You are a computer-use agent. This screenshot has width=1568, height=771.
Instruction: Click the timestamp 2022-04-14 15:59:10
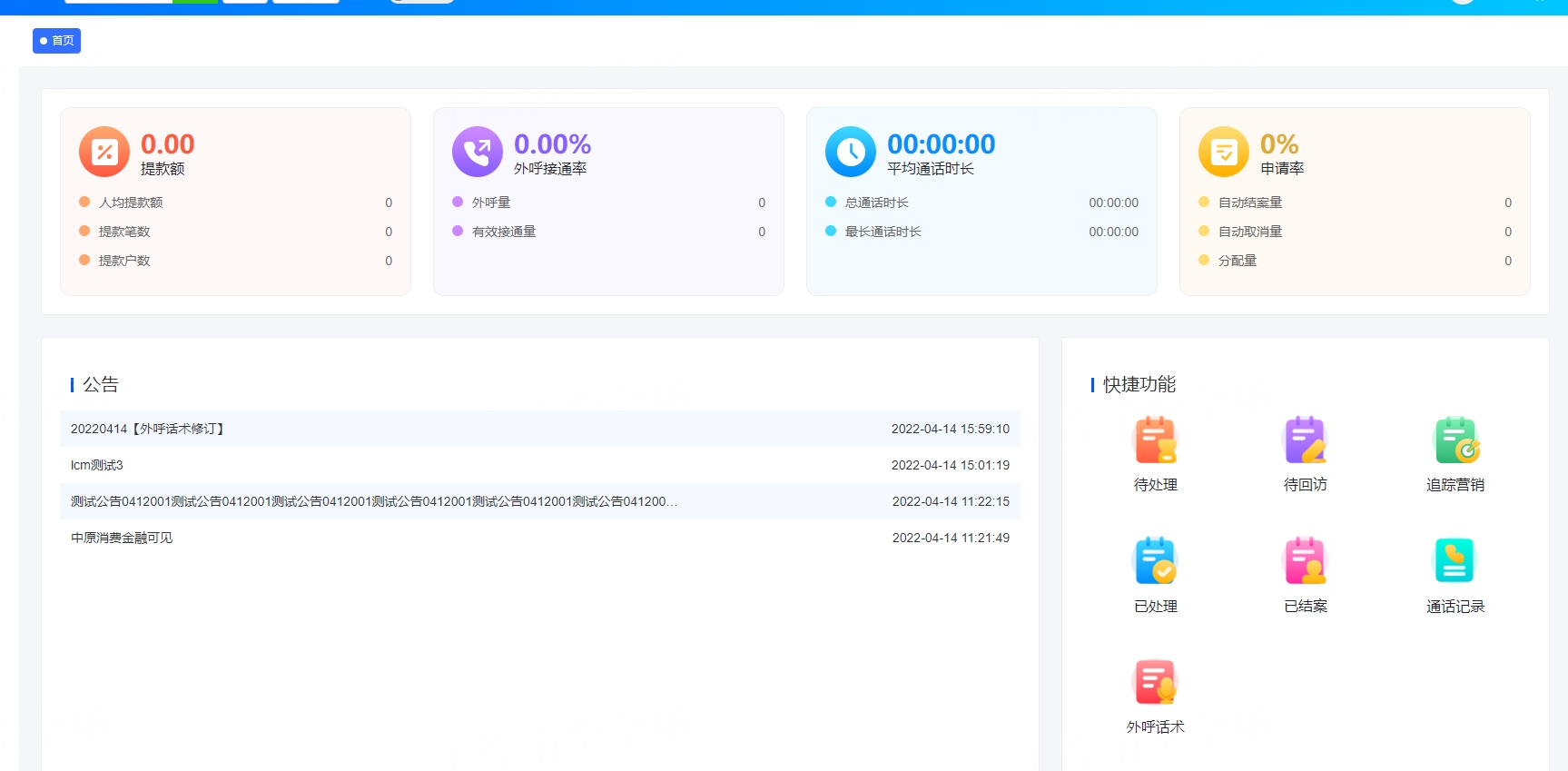tap(951, 429)
